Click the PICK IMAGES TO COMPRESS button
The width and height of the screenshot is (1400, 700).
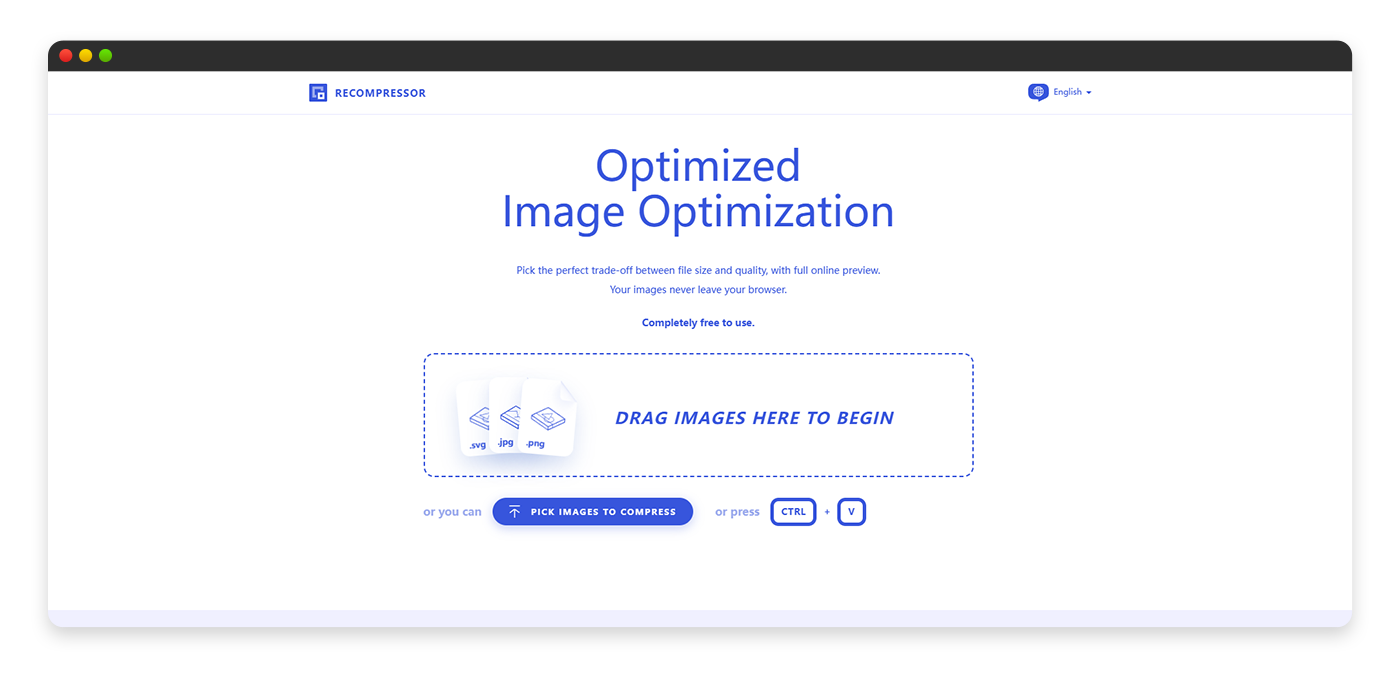[593, 512]
